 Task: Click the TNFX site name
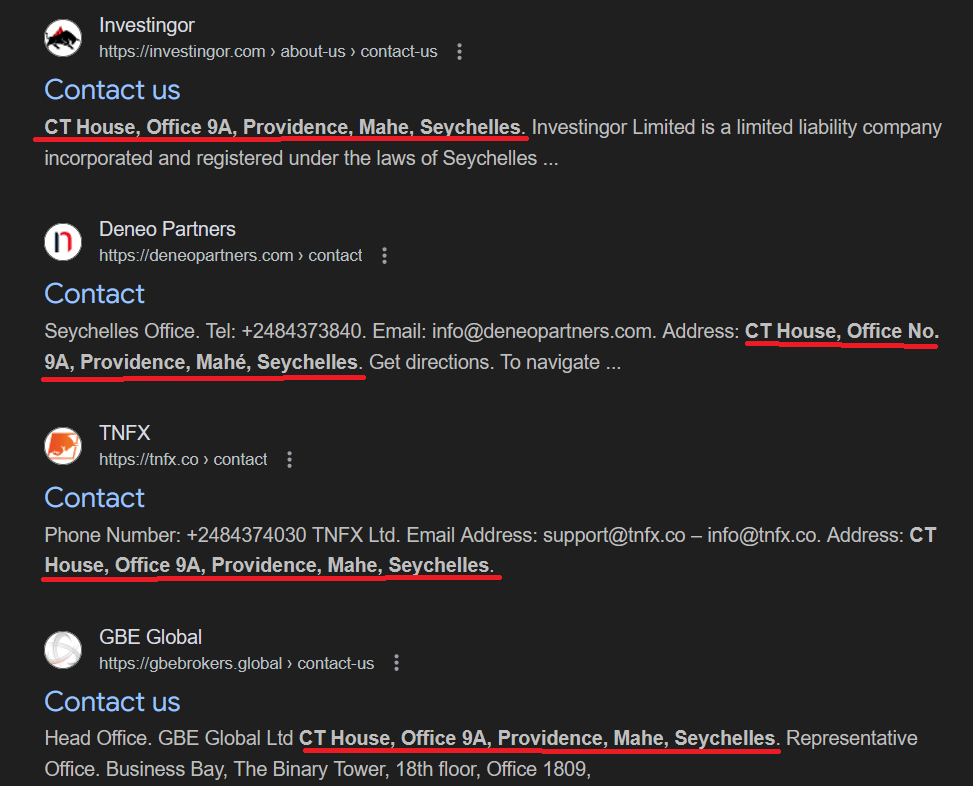(x=125, y=433)
